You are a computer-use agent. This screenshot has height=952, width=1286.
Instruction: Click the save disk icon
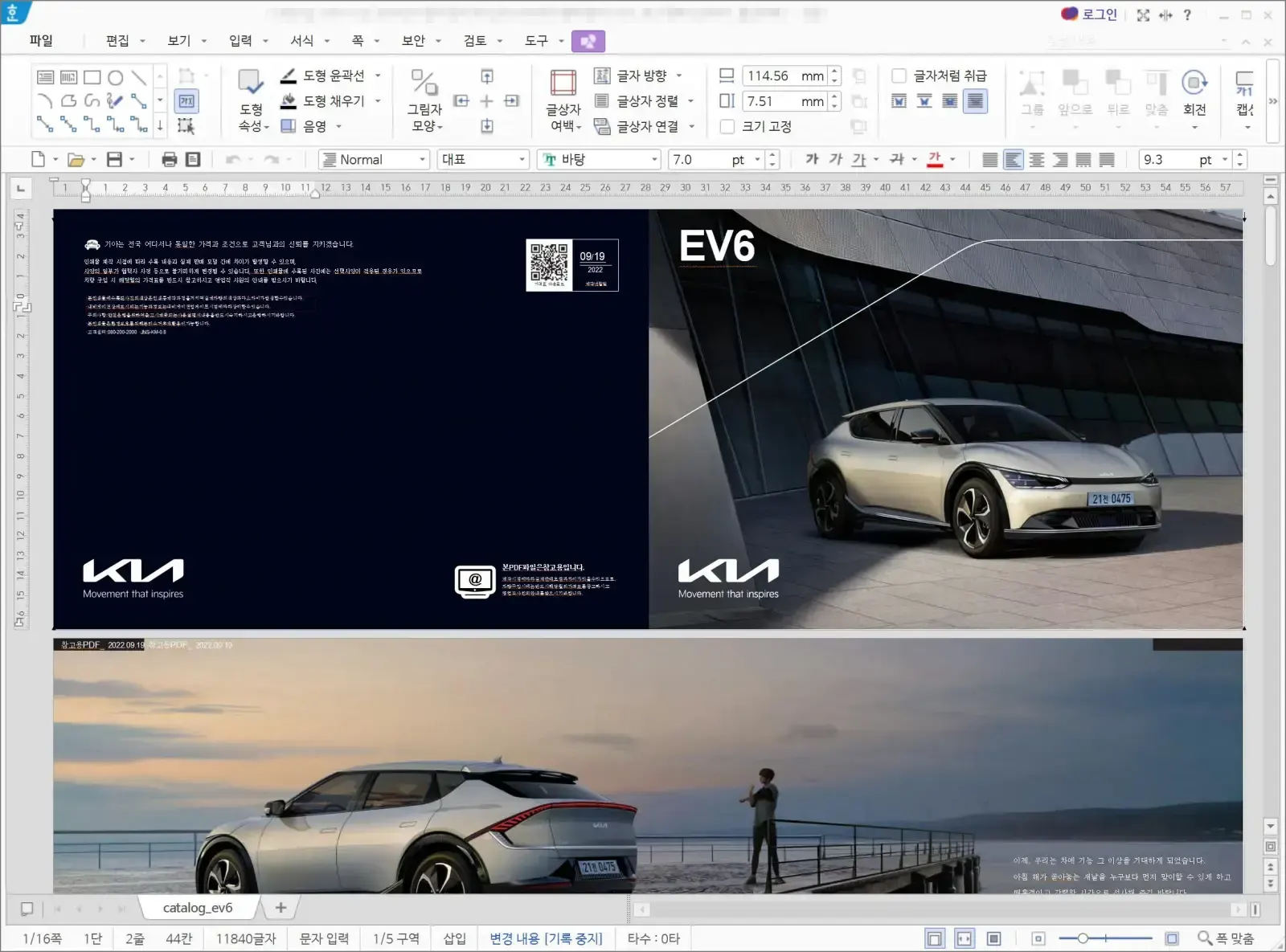point(115,159)
